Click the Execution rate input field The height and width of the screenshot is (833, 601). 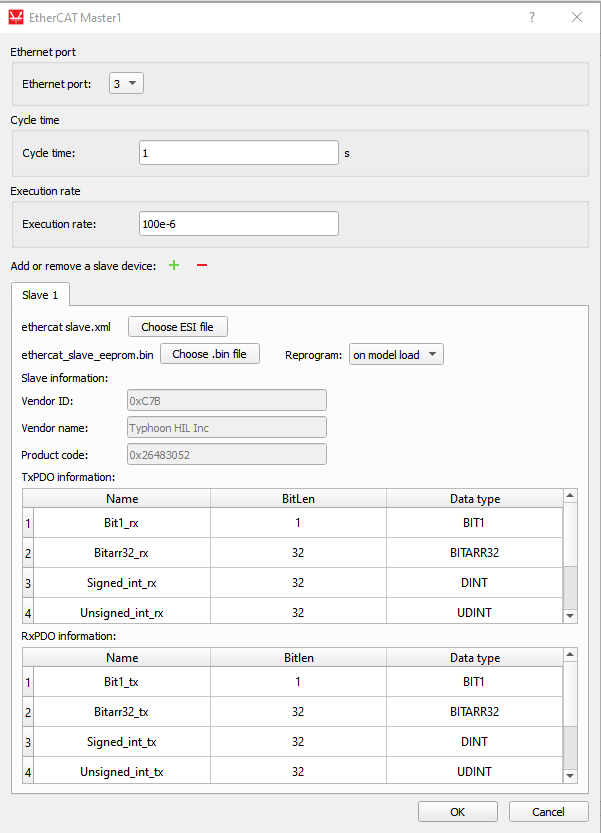tap(239, 224)
